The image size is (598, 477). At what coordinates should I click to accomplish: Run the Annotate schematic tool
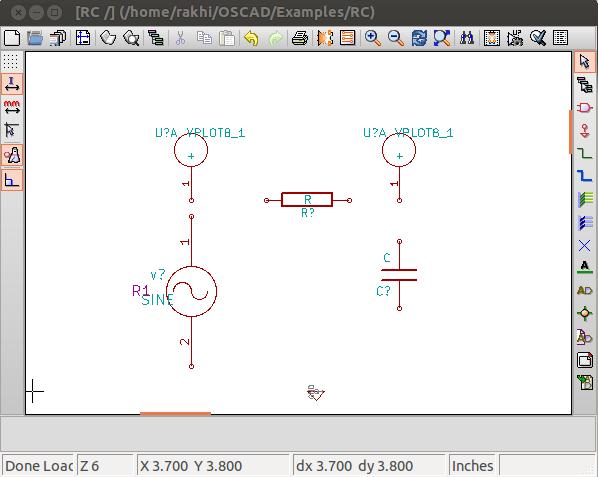coord(515,38)
